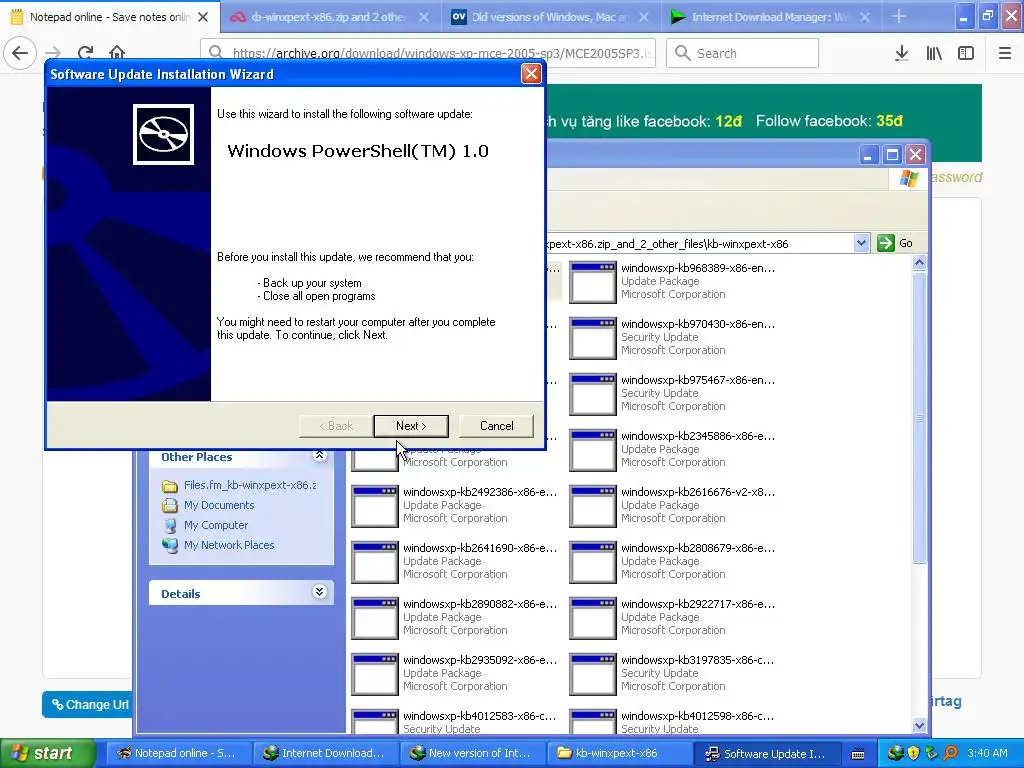Click the green Go arrow in Explorer

pos(886,244)
